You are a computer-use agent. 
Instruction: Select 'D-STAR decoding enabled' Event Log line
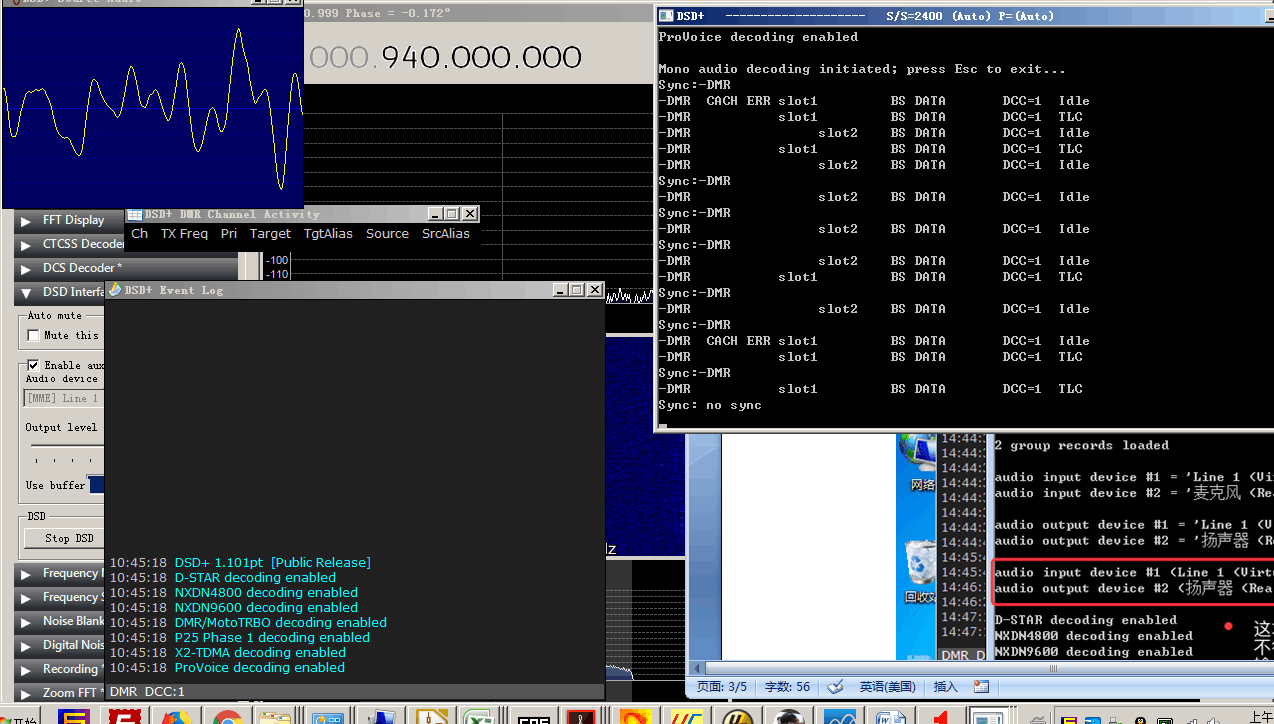tap(255, 578)
